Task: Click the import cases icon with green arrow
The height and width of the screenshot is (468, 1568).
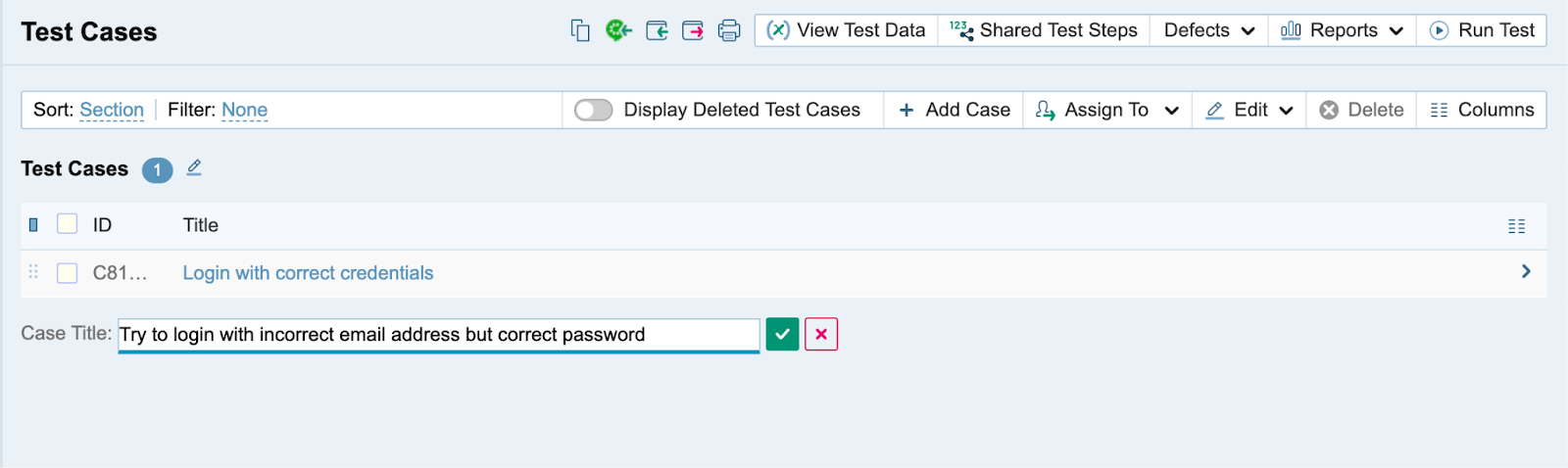Action: 657,30
